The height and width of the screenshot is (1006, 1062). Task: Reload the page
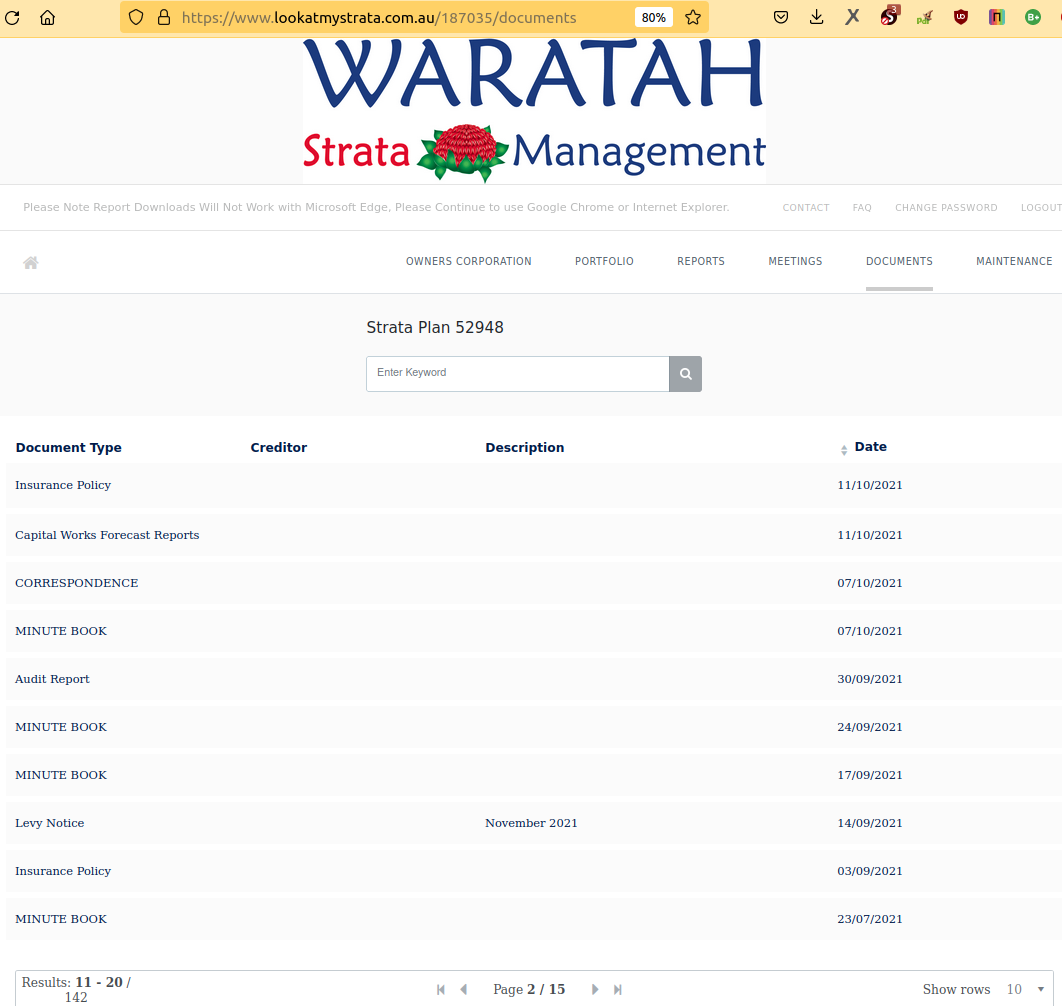[14, 17]
